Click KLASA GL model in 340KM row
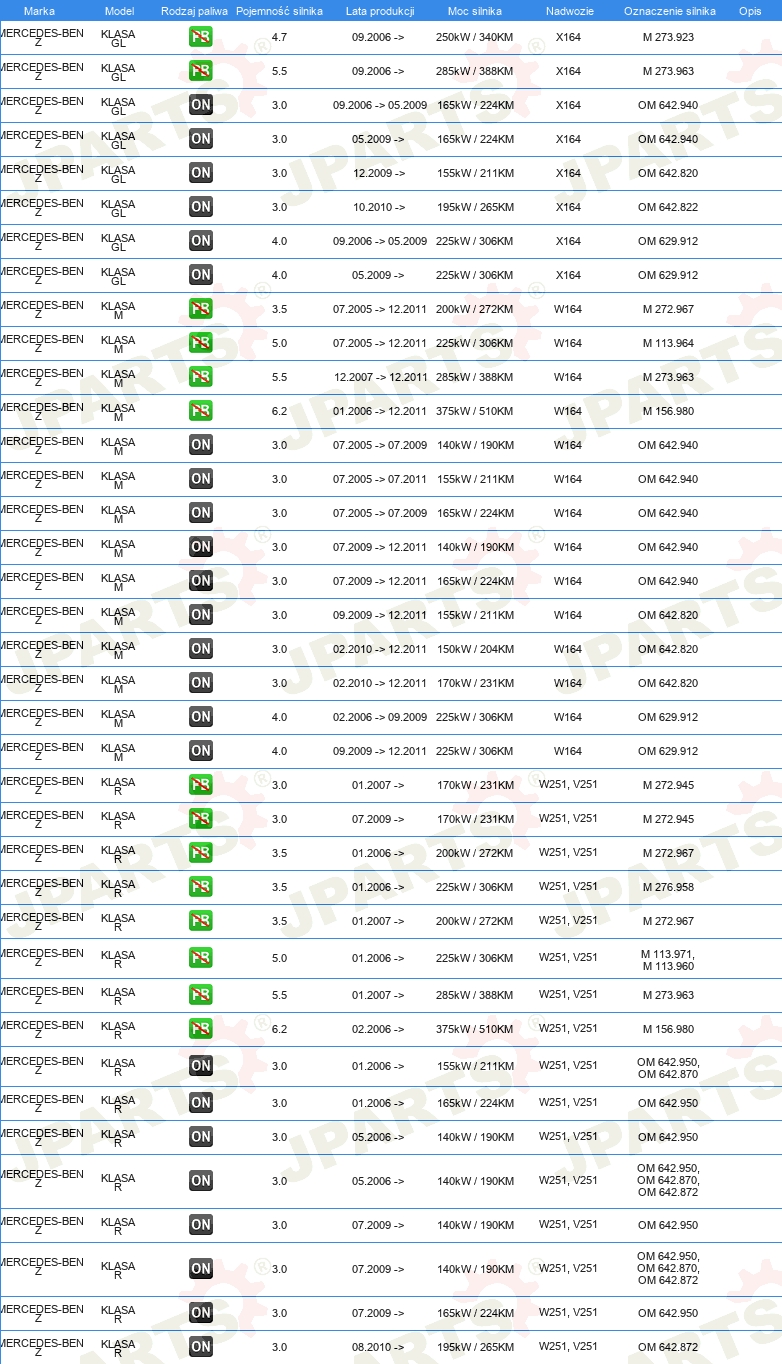 tap(118, 37)
